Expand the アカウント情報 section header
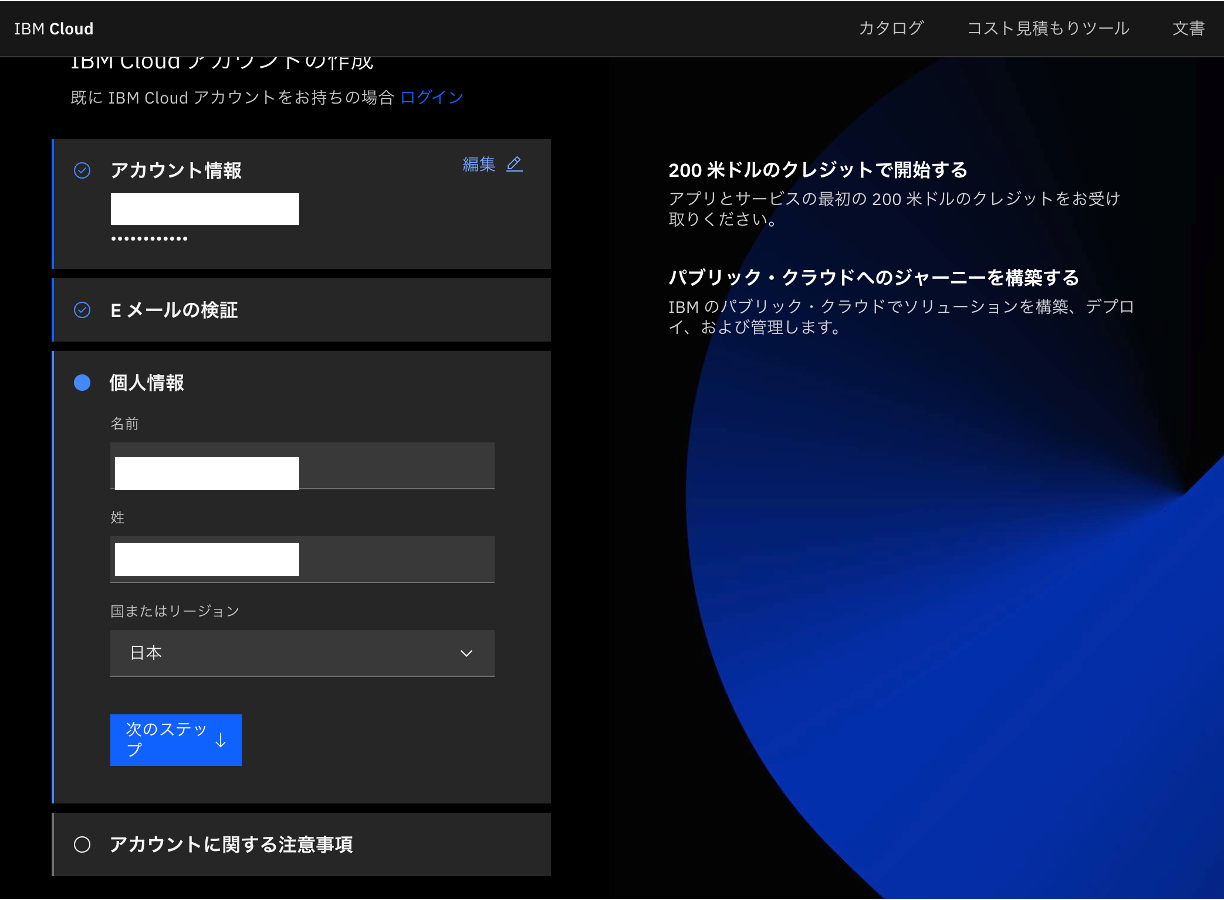 coord(176,171)
